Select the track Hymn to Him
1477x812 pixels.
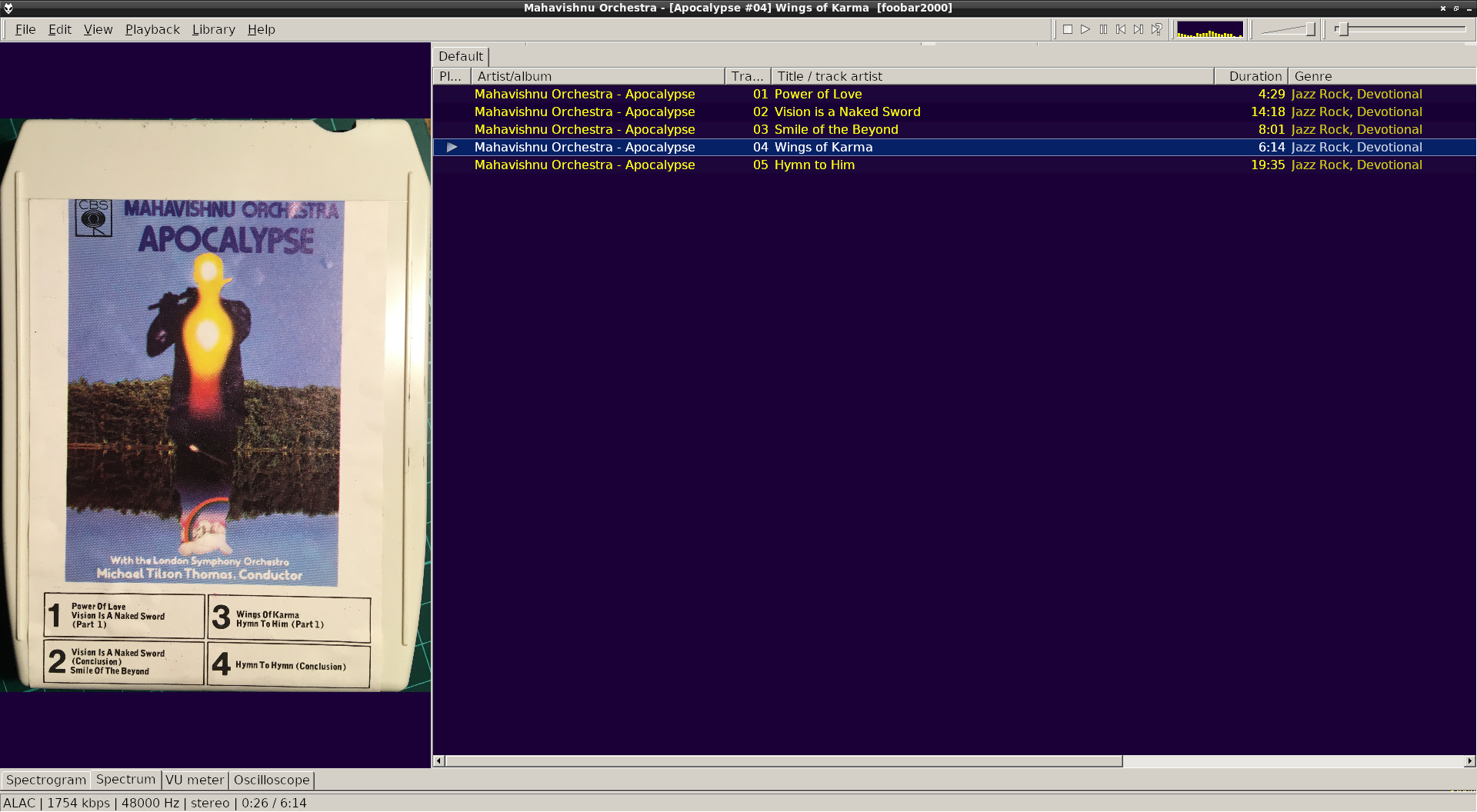tap(954, 165)
